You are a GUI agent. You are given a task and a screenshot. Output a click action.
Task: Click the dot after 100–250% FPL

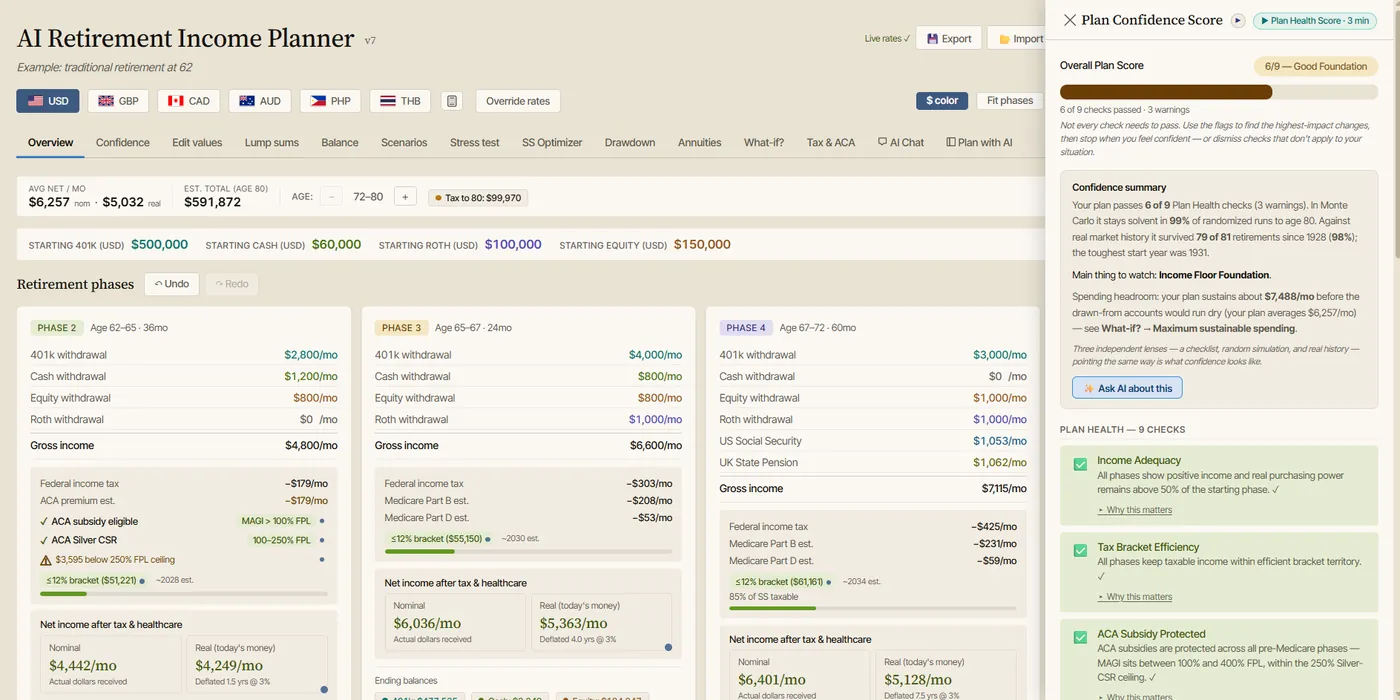point(321,540)
